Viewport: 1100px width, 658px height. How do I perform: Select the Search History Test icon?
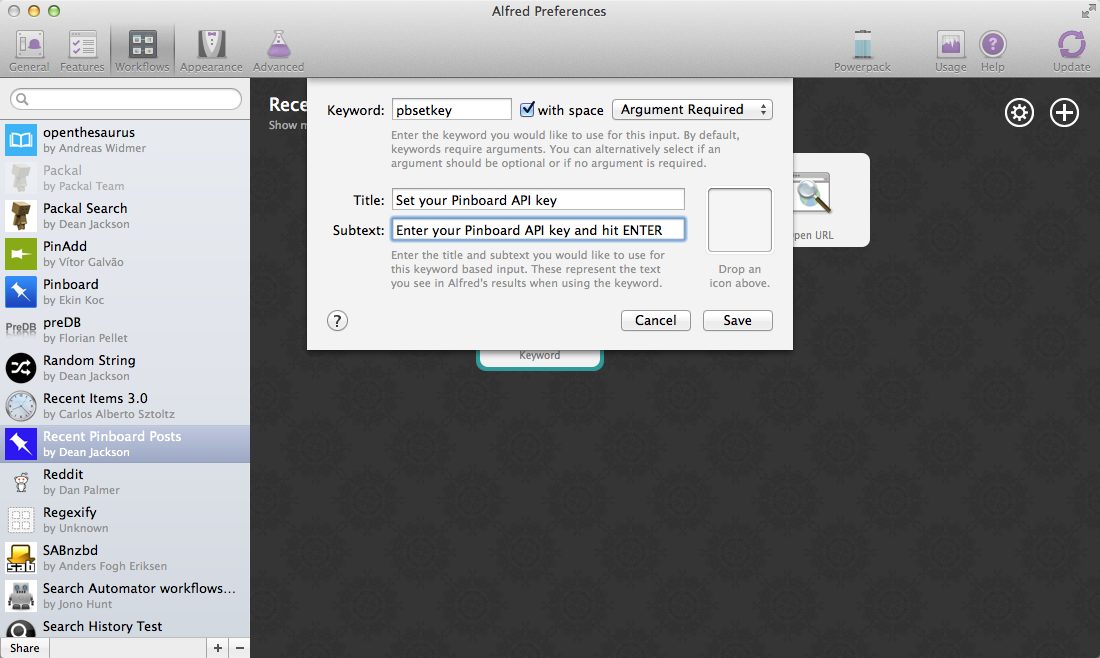coord(20,629)
